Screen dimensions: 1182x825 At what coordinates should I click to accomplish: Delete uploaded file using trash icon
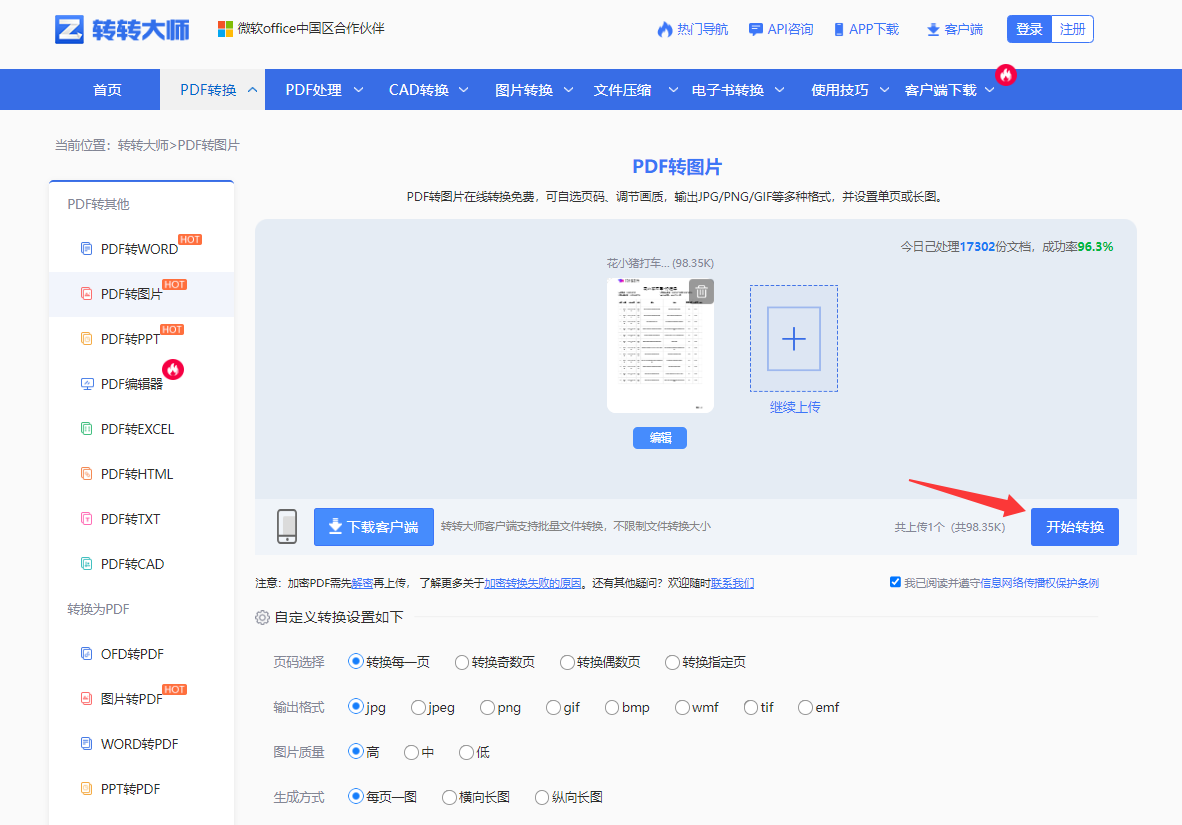(x=701, y=291)
